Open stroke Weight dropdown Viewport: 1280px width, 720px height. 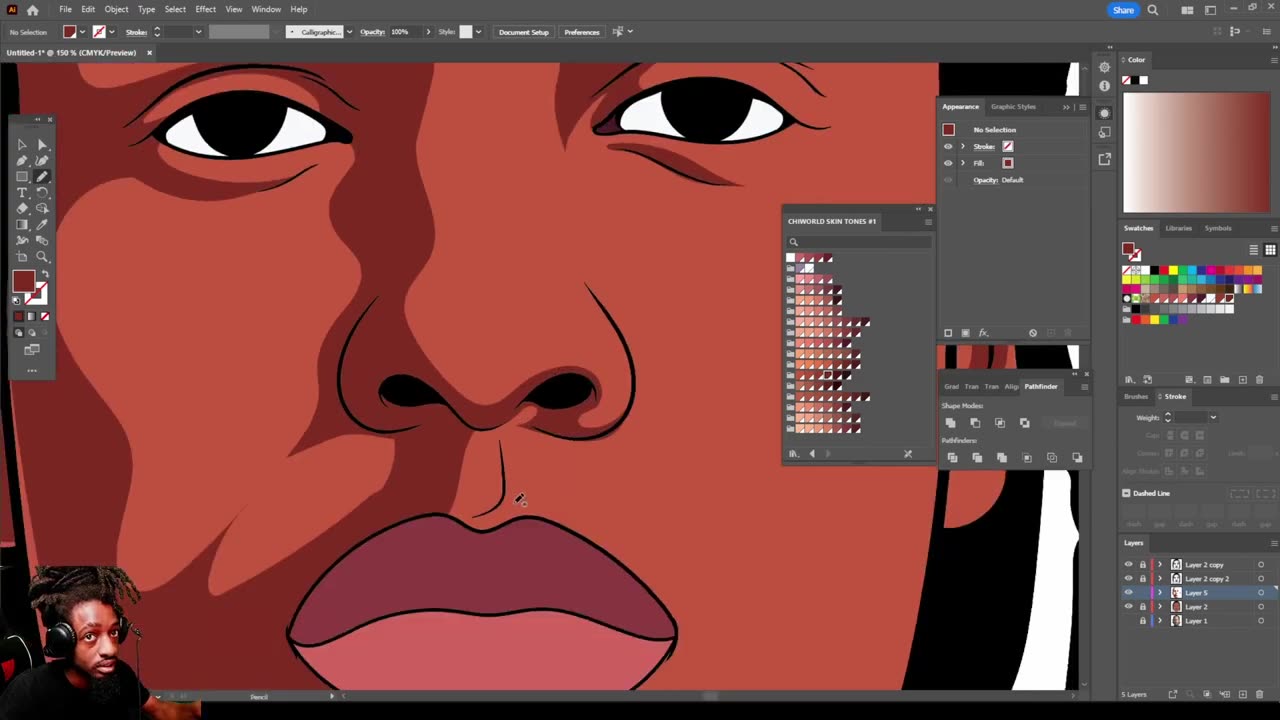pyautogui.click(x=1213, y=418)
